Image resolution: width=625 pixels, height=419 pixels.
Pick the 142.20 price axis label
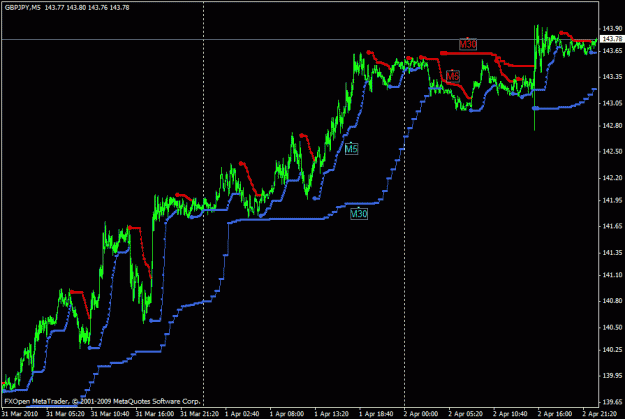click(612, 178)
